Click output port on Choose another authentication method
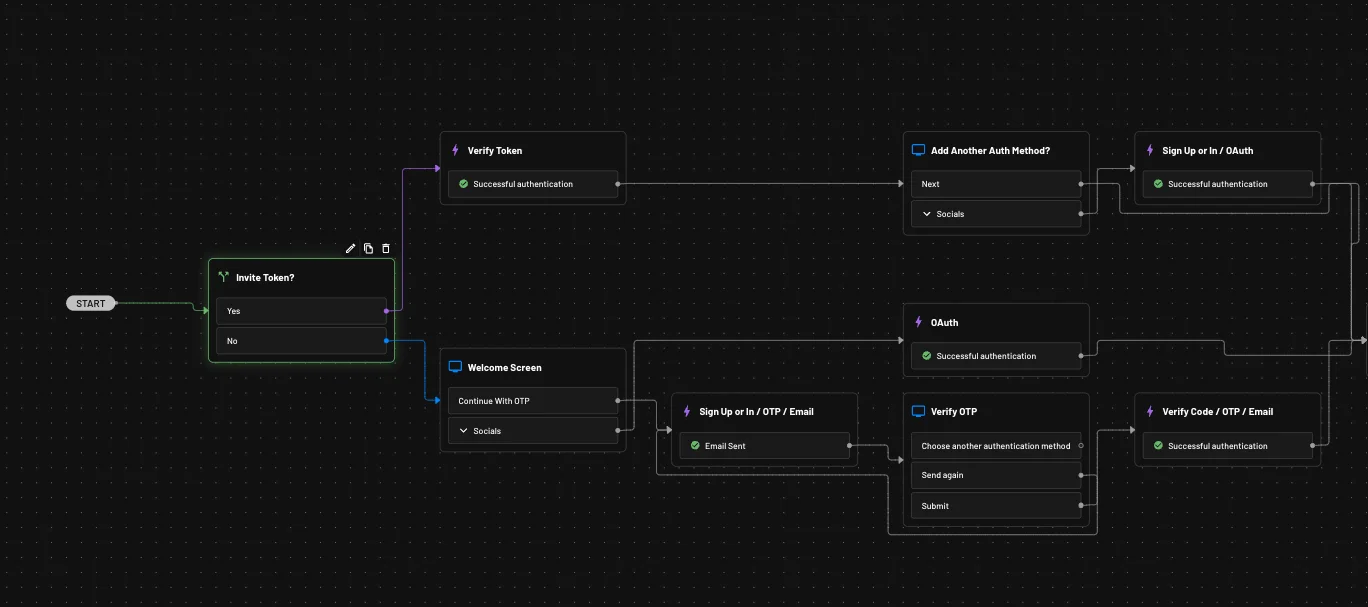The image size is (1368, 607). click(1081, 446)
